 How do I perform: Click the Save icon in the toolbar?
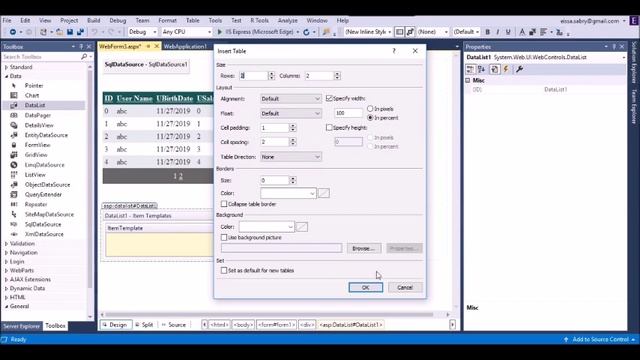click(70, 32)
